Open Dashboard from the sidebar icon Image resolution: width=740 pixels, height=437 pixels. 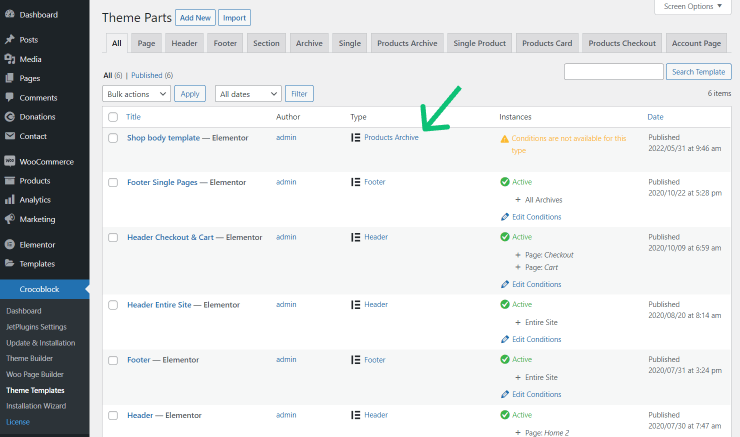9,14
